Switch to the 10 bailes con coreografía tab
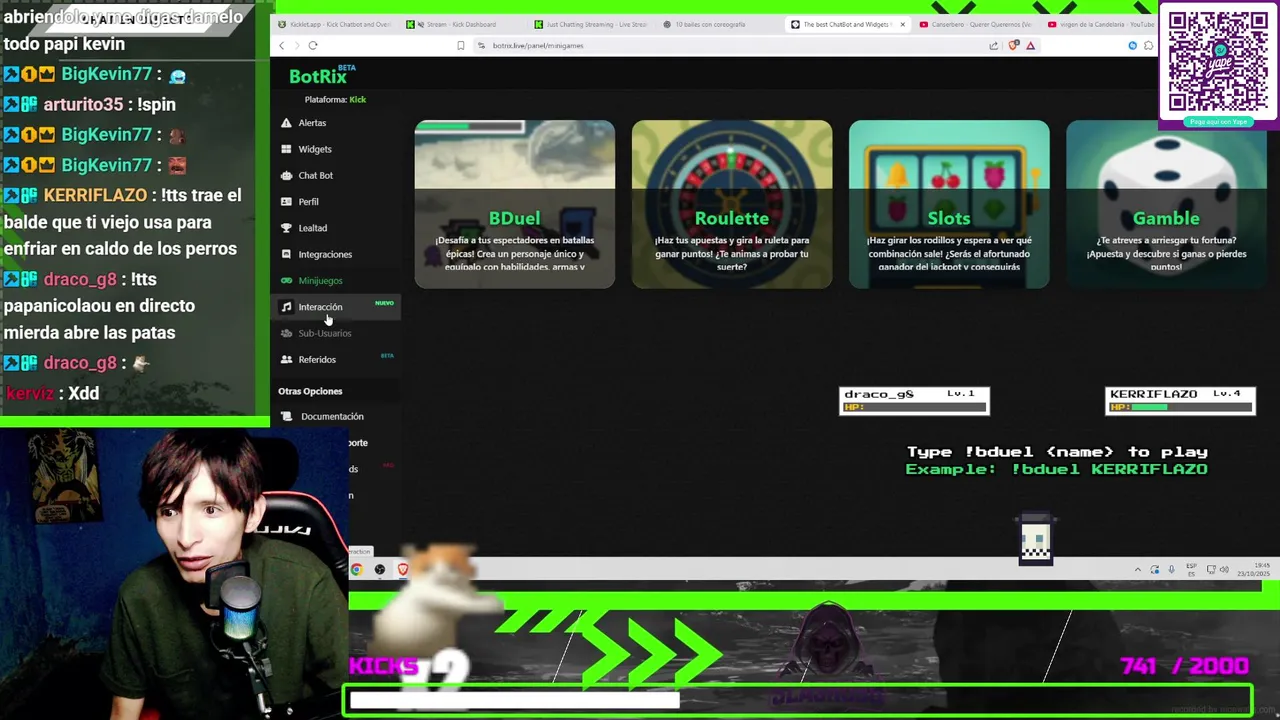1280x720 pixels. tap(719, 24)
